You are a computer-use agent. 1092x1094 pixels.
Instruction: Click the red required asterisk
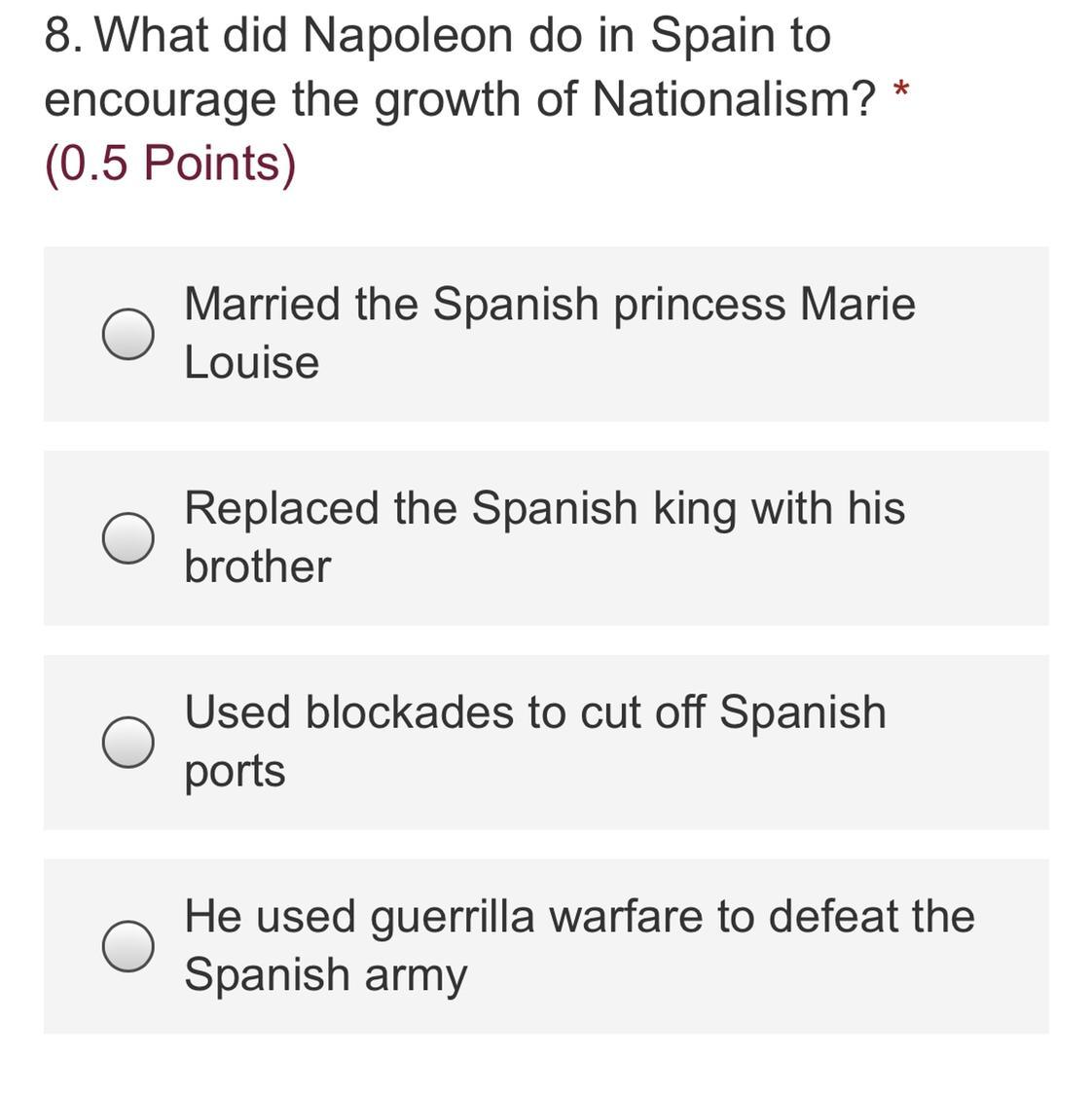click(x=901, y=90)
